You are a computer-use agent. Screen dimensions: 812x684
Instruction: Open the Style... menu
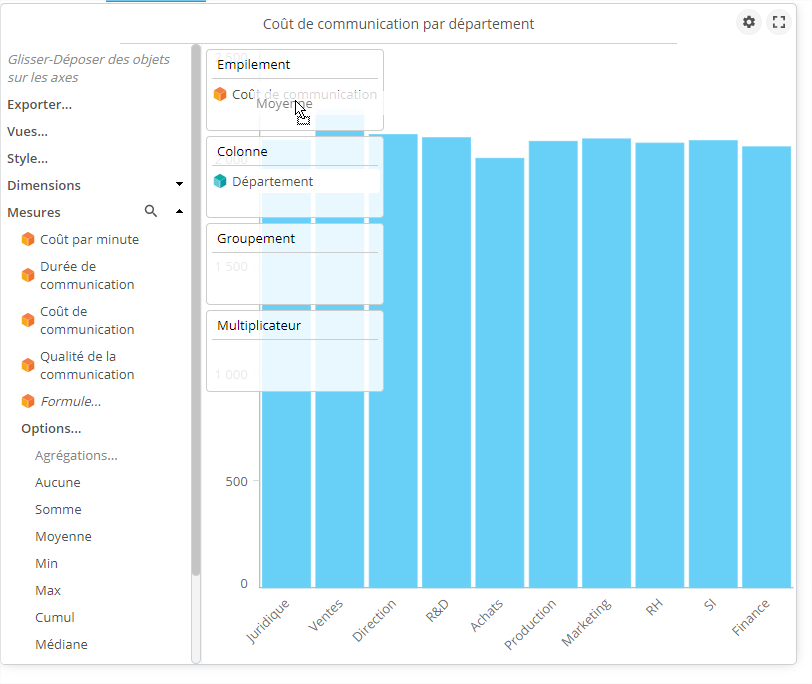tap(27, 159)
